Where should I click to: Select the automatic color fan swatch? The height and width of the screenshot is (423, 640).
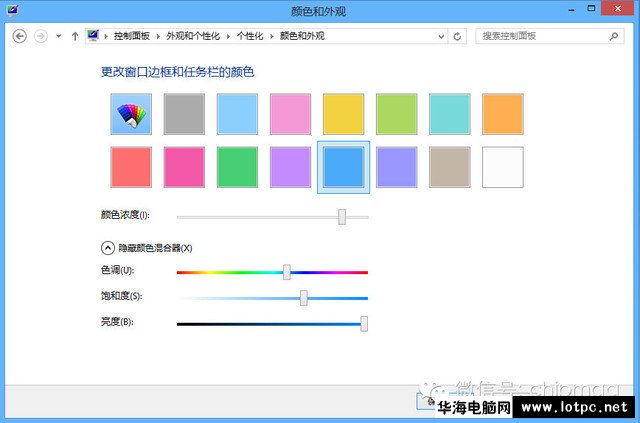tap(131, 114)
